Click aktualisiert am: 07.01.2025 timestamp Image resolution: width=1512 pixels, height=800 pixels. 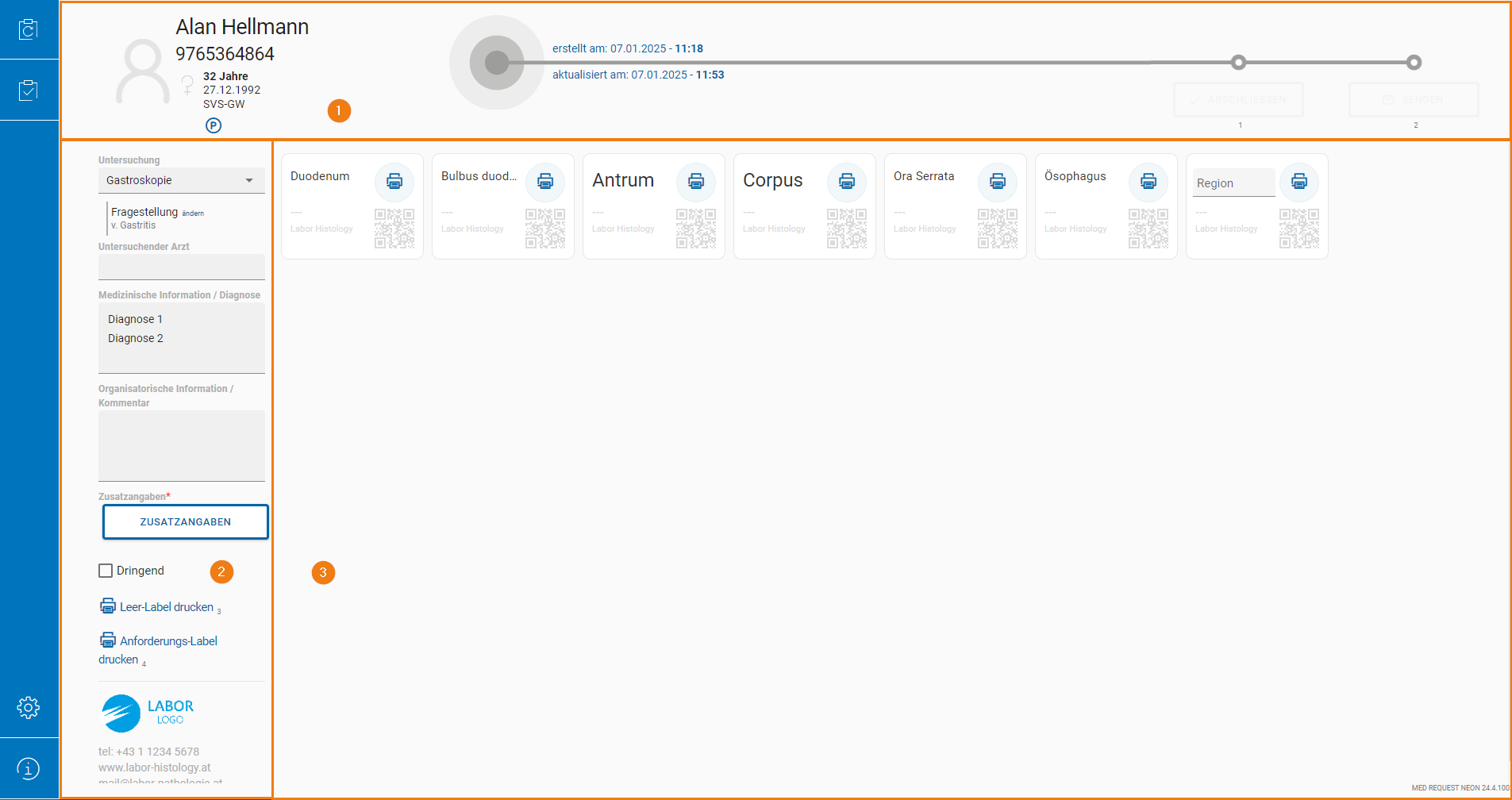pyautogui.click(x=638, y=75)
